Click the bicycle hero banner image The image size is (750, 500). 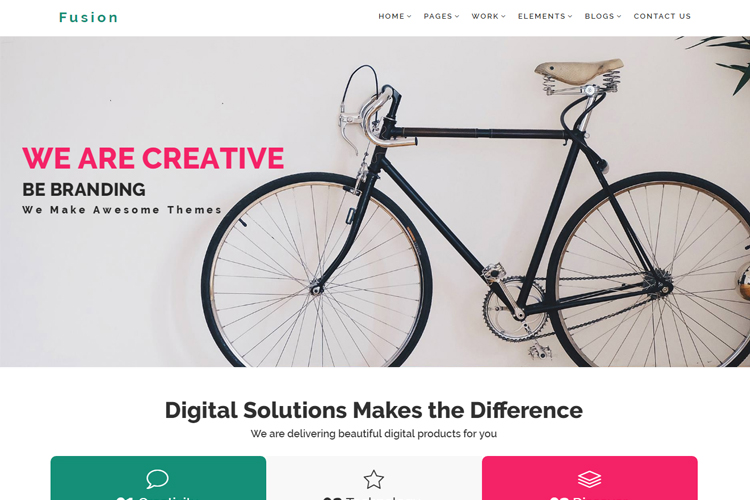(375, 201)
